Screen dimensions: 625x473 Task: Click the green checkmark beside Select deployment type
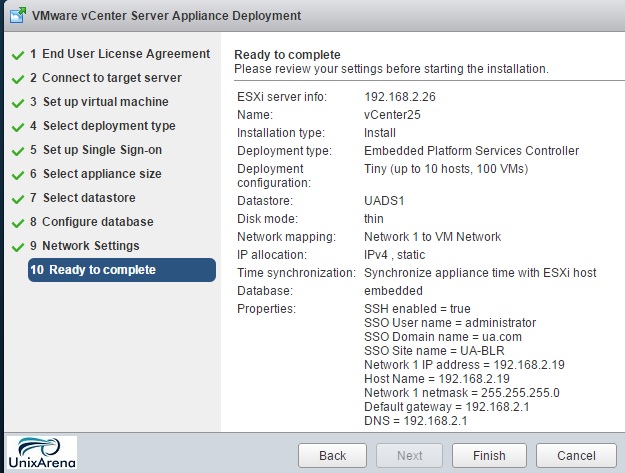[18, 127]
